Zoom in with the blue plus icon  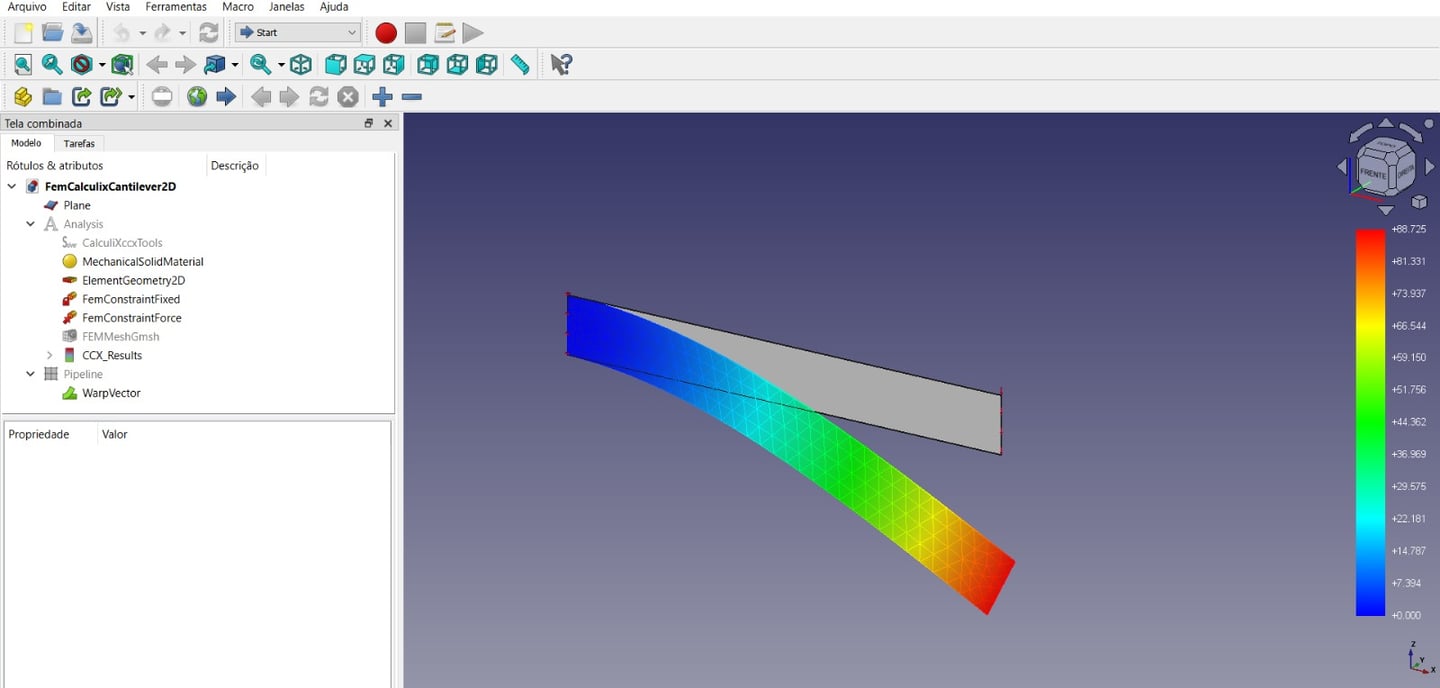[382, 97]
